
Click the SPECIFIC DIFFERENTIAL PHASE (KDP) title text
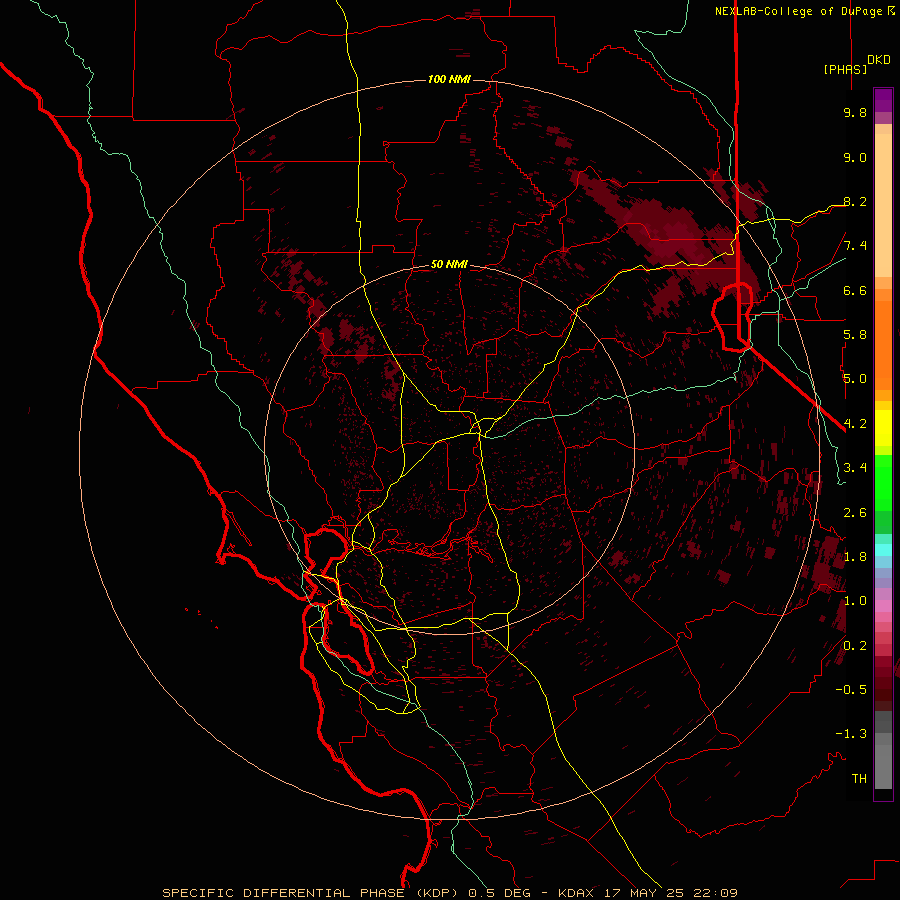tap(312, 893)
